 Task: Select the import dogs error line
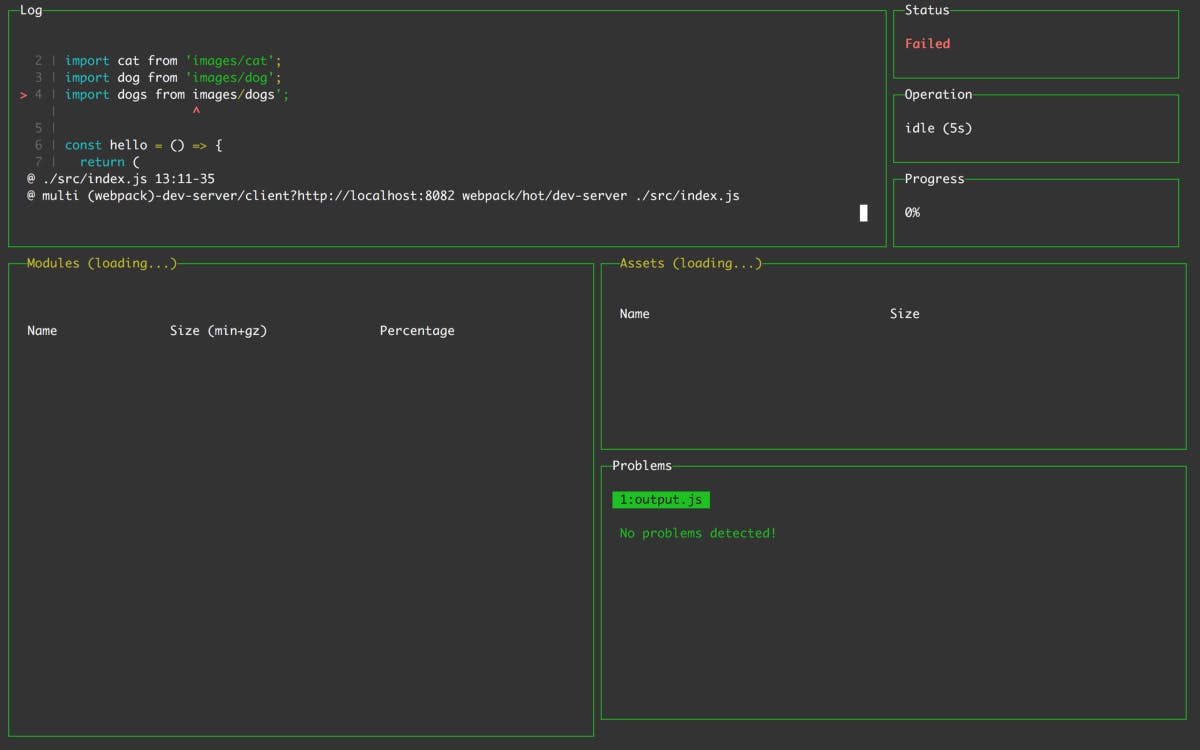[170, 94]
